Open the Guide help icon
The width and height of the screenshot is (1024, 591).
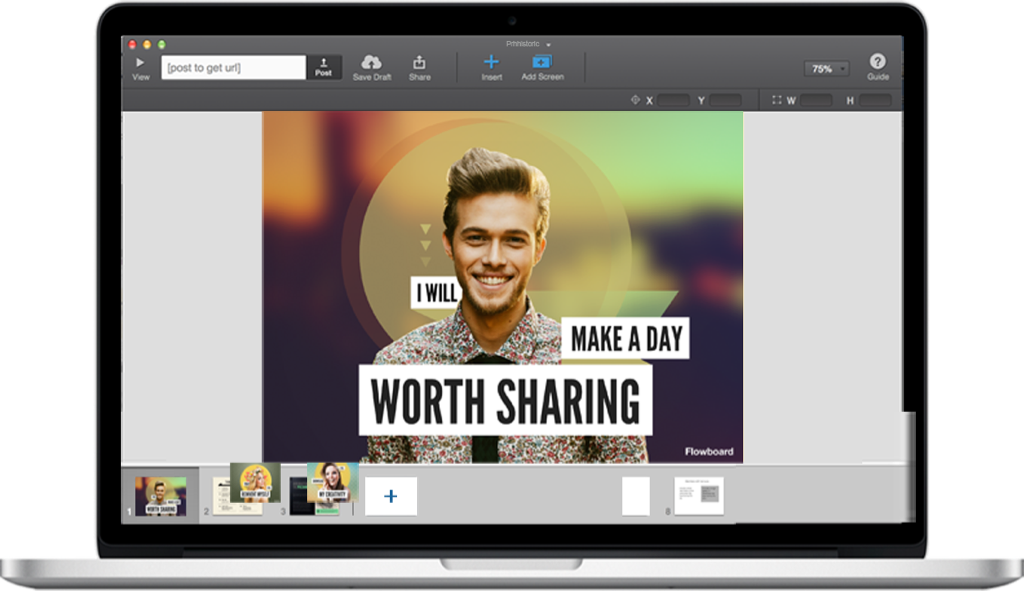(x=877, y=62)
